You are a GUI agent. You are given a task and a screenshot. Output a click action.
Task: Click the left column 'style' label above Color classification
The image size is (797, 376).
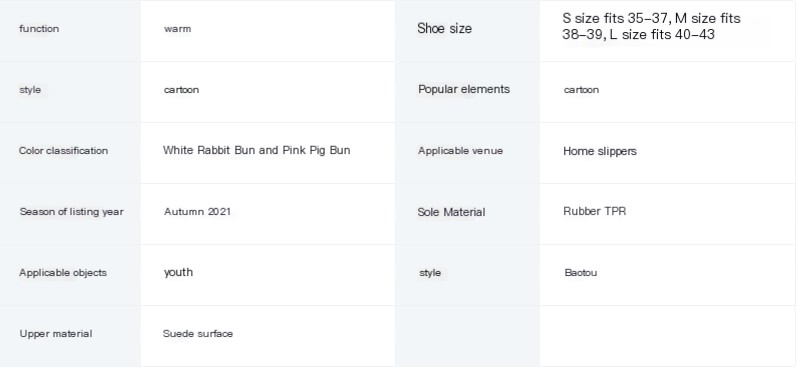click(x=30, y=90)
